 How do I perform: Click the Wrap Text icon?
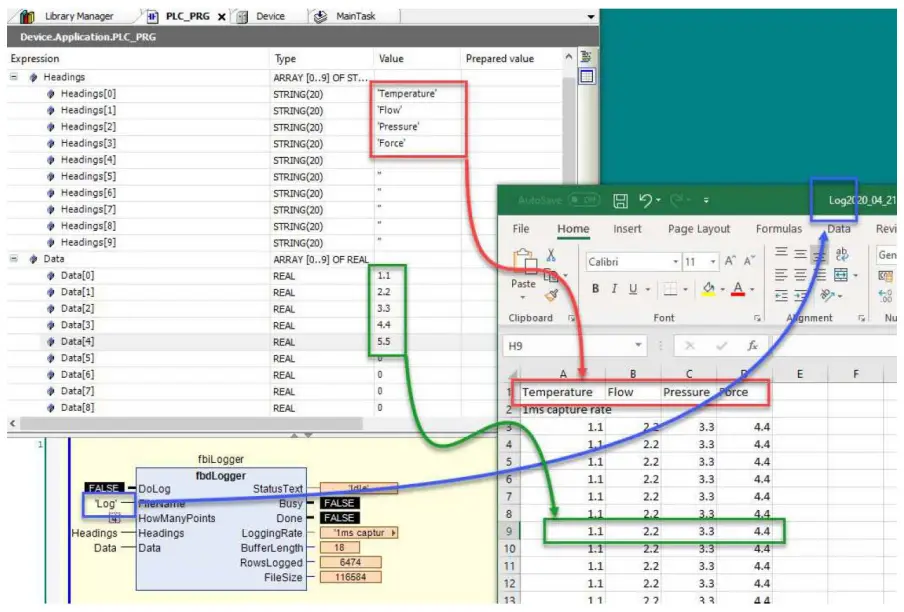pos(841,254)
